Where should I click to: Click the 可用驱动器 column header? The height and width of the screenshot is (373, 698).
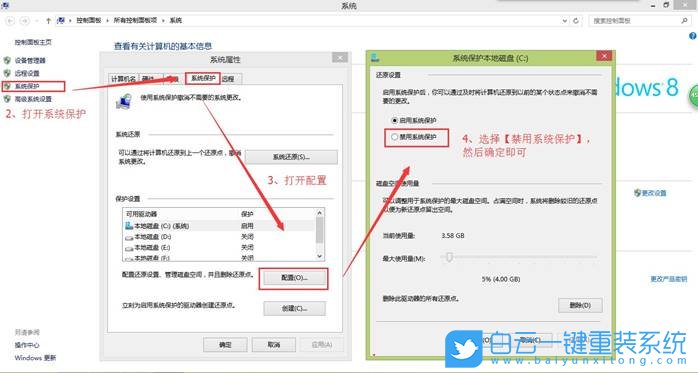coord(141,214)
